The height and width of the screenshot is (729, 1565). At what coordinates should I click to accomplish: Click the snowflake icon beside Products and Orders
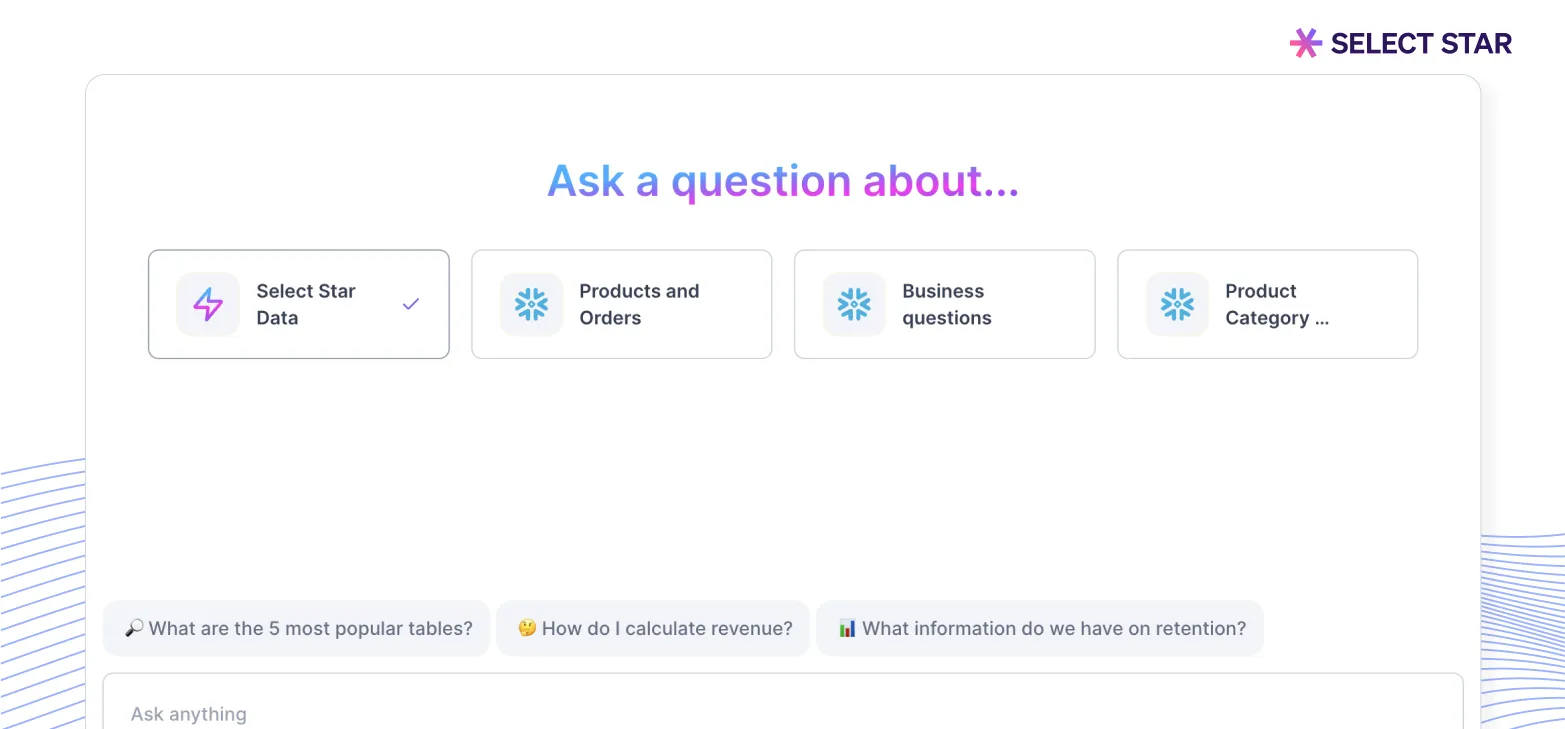point(531,304)
